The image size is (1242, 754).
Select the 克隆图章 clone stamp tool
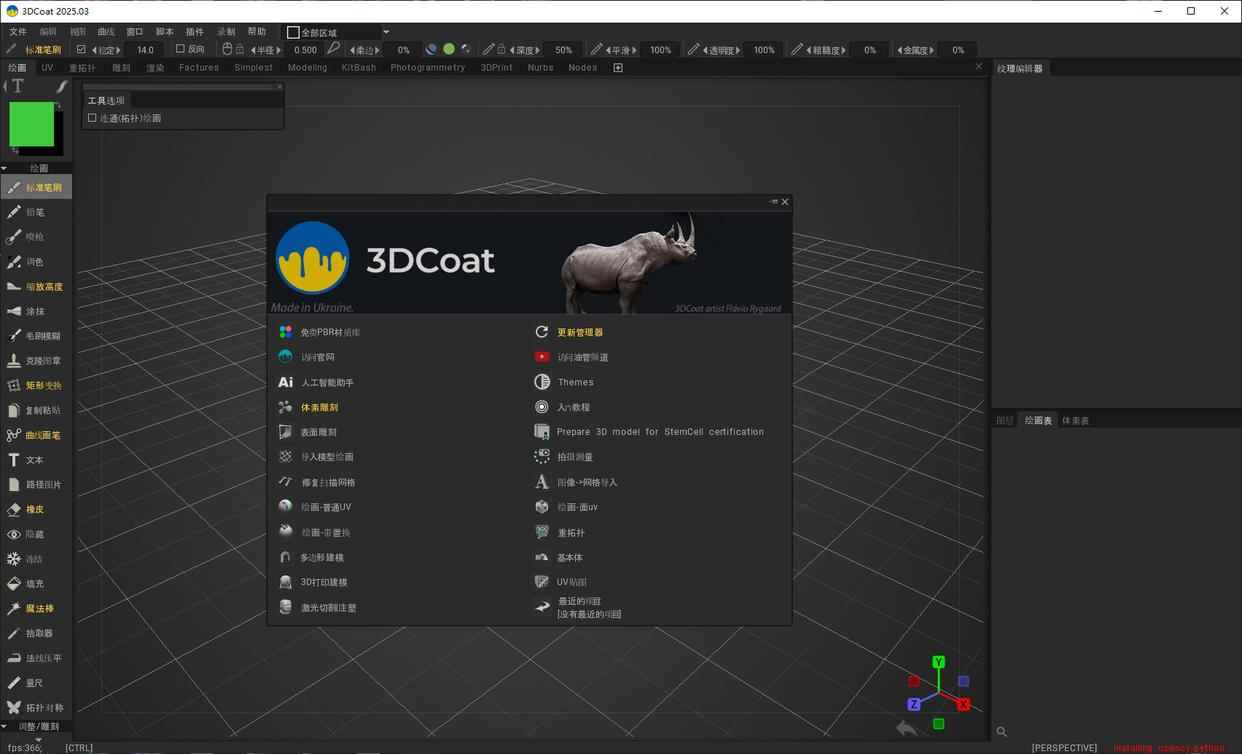36,361
